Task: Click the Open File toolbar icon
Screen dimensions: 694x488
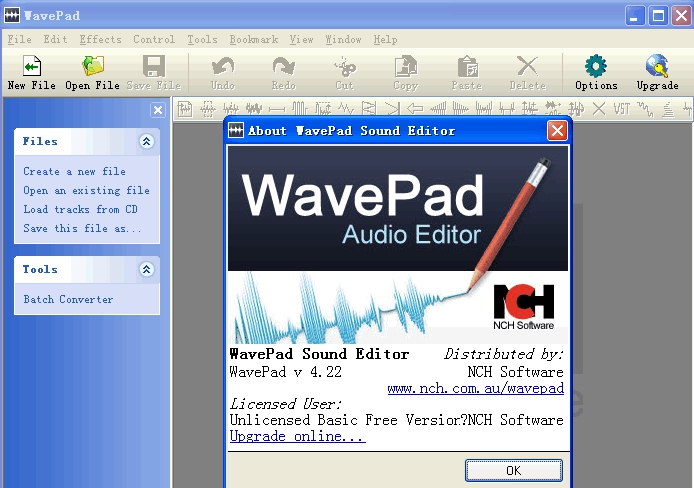Action: pos(93,66)
